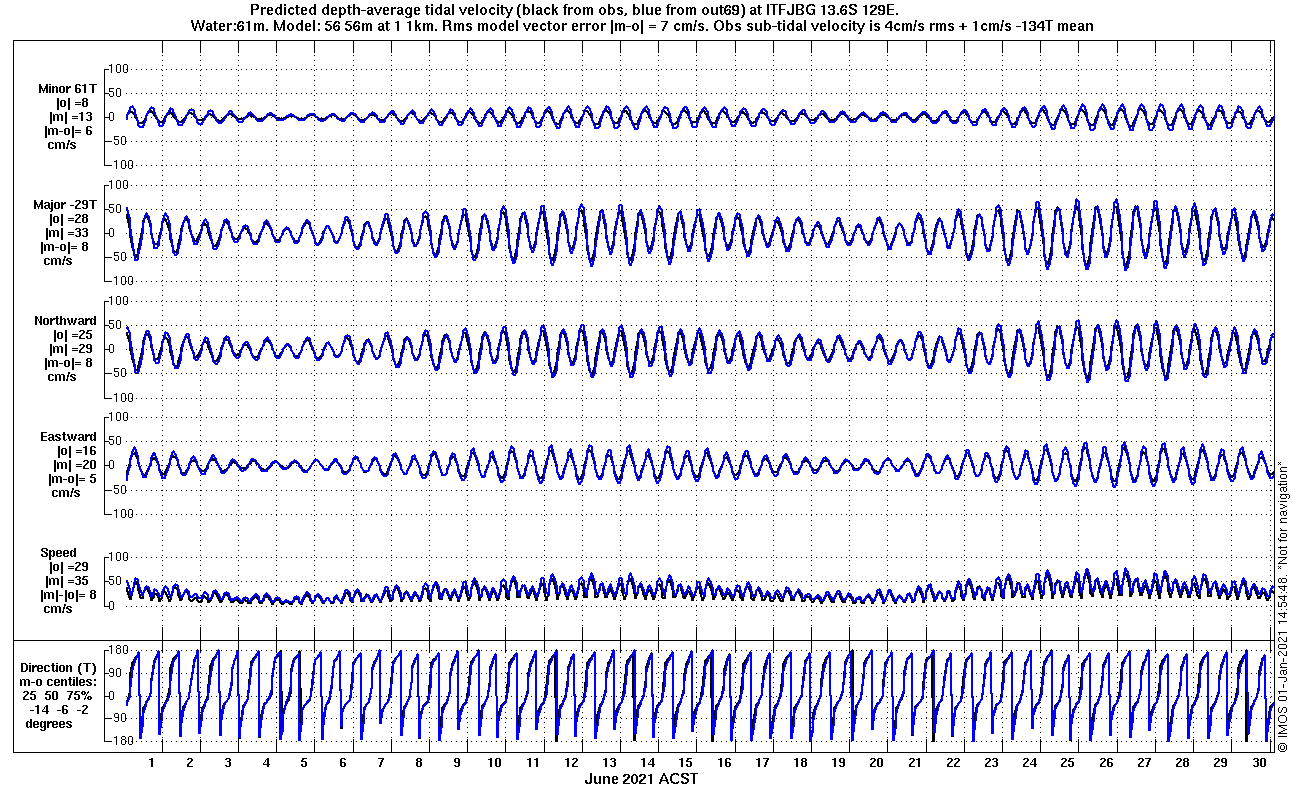Select the 'Major -29T' panel label
Image resolution: width=1300 pixels, height=800 pixels.
(x=65, y=205)
